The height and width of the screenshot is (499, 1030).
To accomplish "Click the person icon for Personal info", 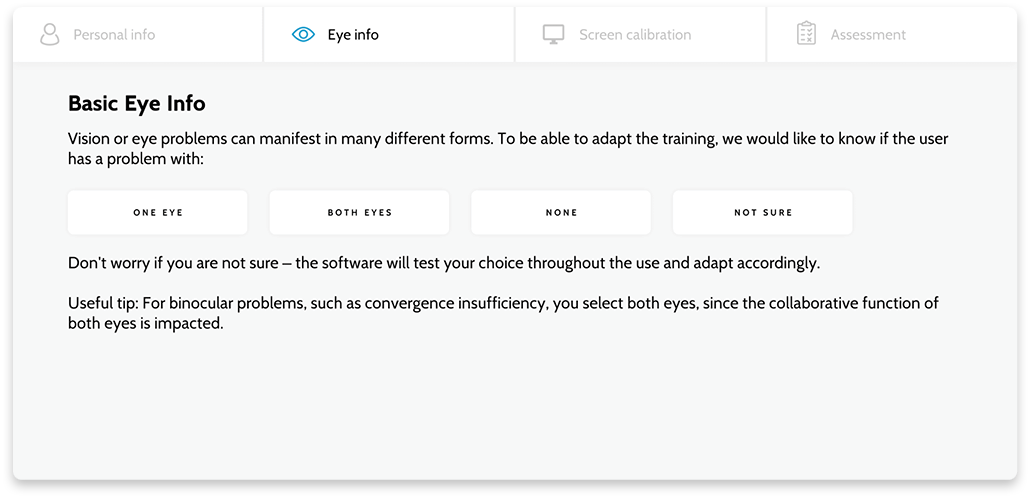I will tap(50, 34).
